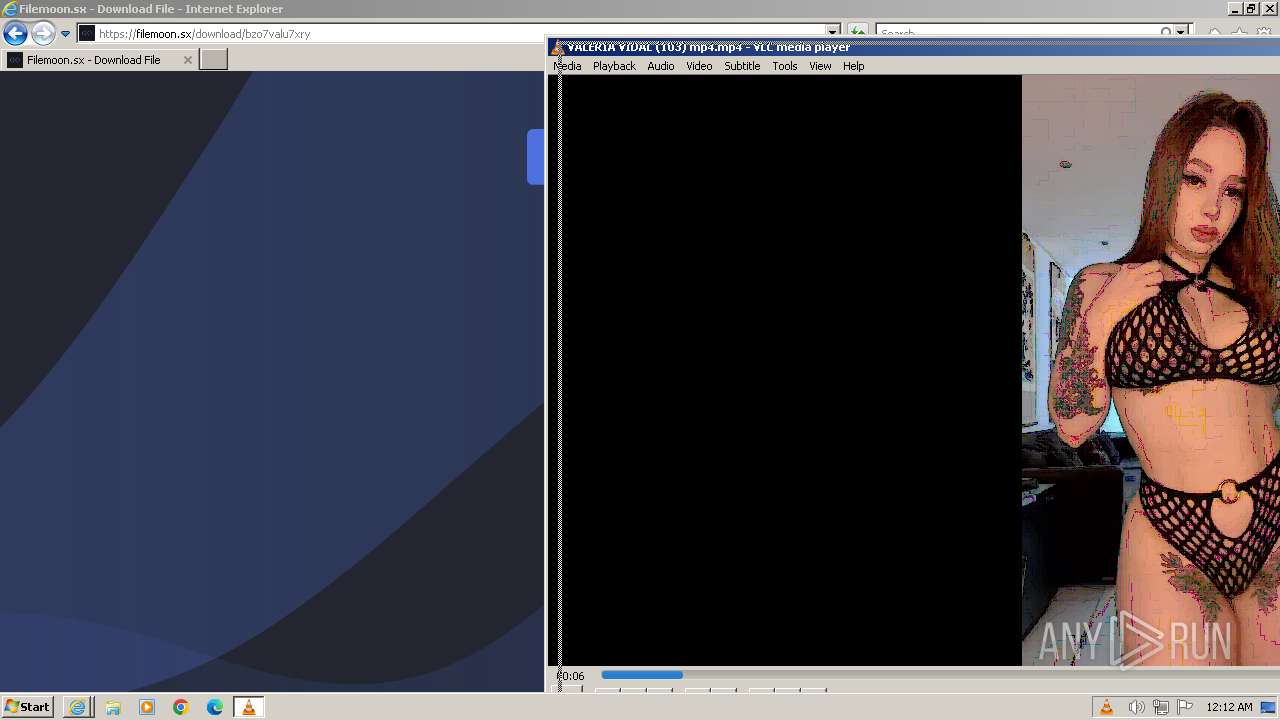Screen dimensions: 1280x720
Task: Click Internet Explorer taskbar icon
Action: pyautogui.click(x=78, y=707)
